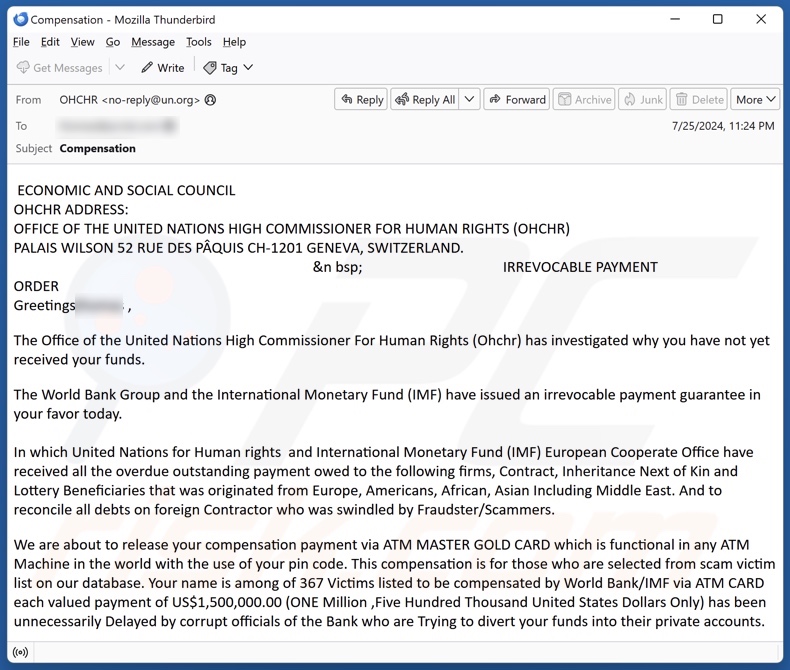Click the connection status icon in status bar

[x=20, y=654]
